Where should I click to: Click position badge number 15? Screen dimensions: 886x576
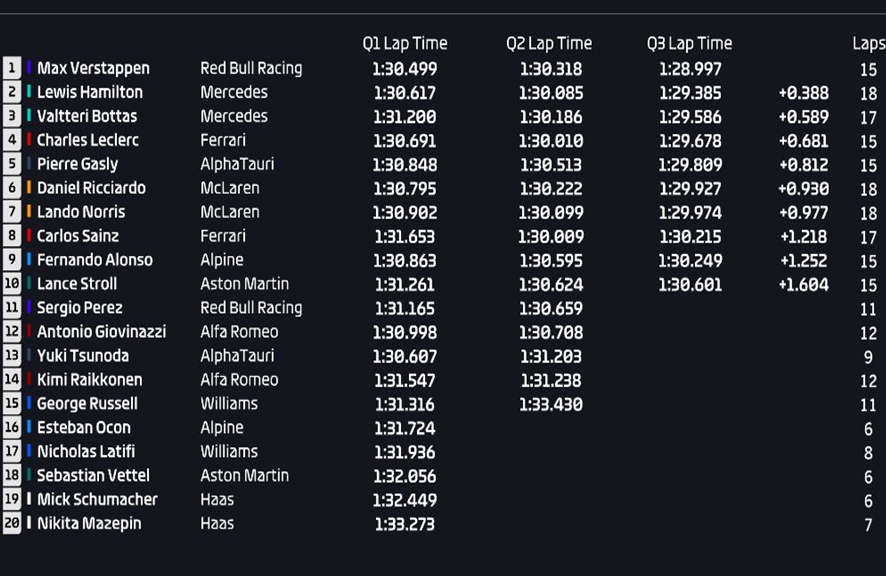(x=11, y=403)
